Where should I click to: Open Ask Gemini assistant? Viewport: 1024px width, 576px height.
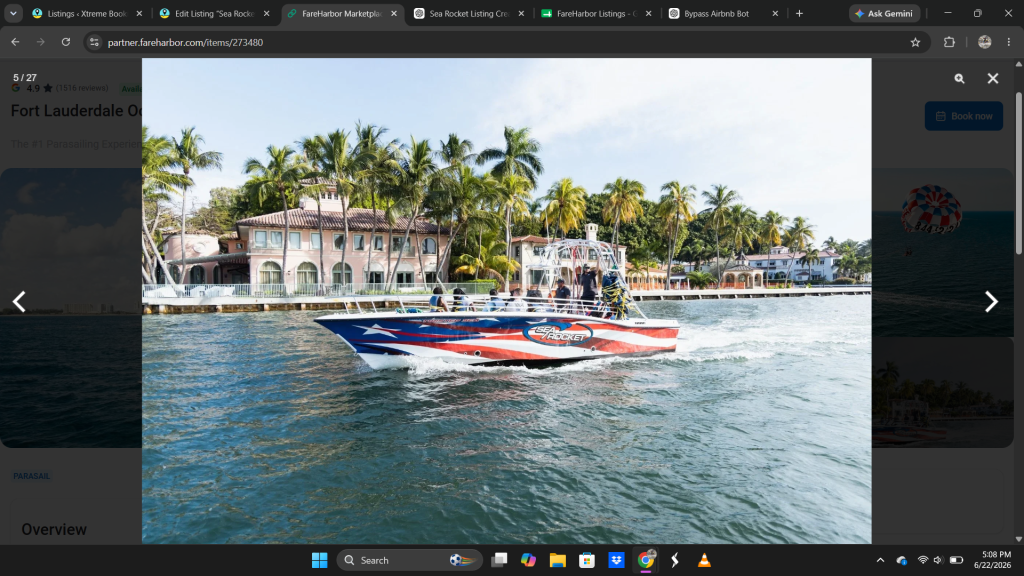pos(884,13)
